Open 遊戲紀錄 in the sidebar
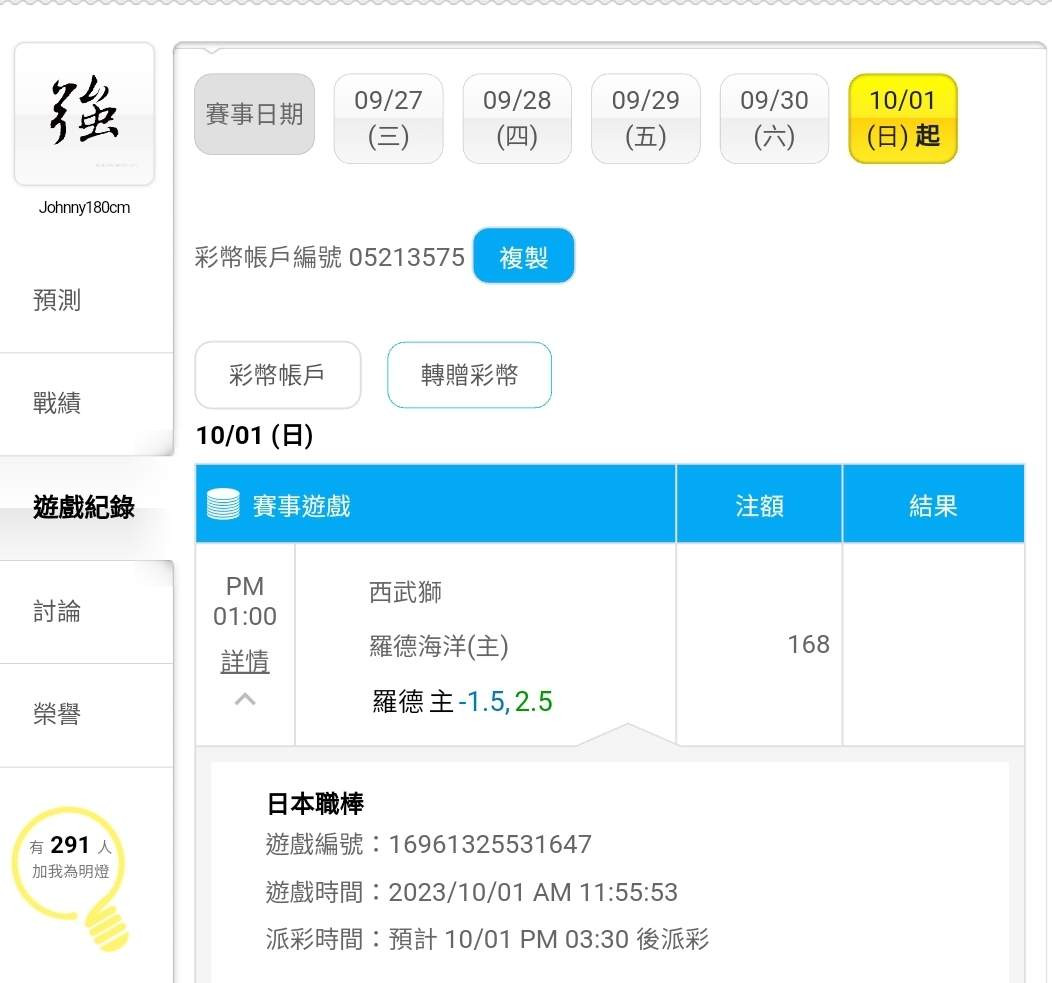1052x983 pixels. coord(84,507)
